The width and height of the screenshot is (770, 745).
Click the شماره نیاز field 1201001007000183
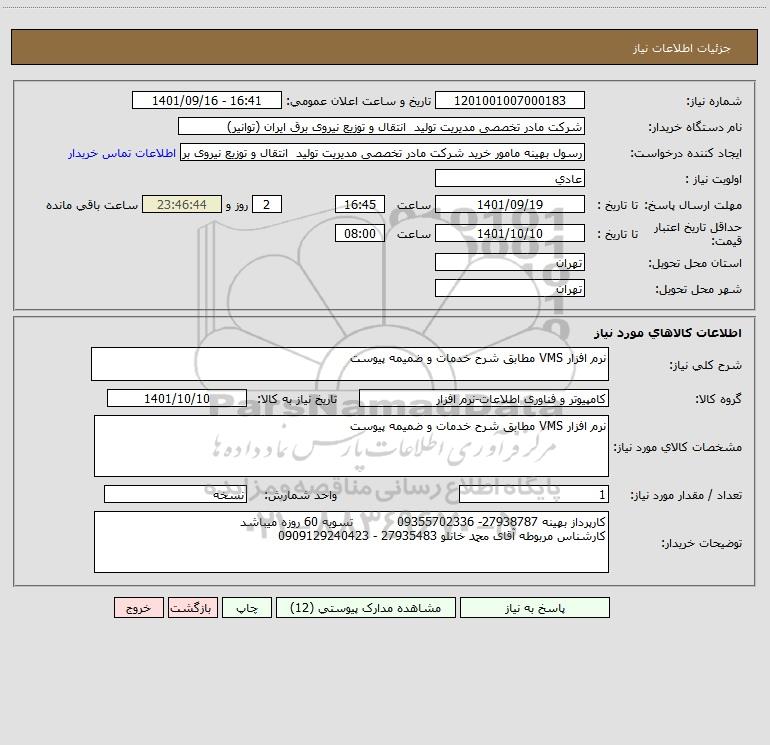[x=510, y=100]
